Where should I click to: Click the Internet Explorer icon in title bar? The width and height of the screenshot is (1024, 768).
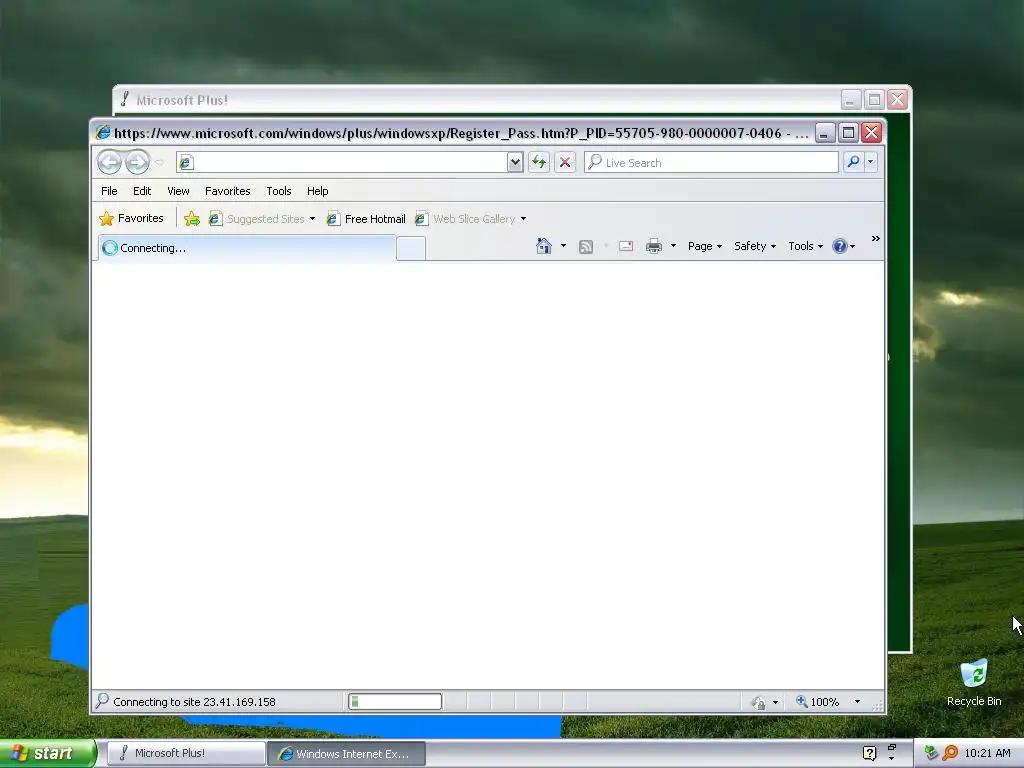(x=103, y=133)
